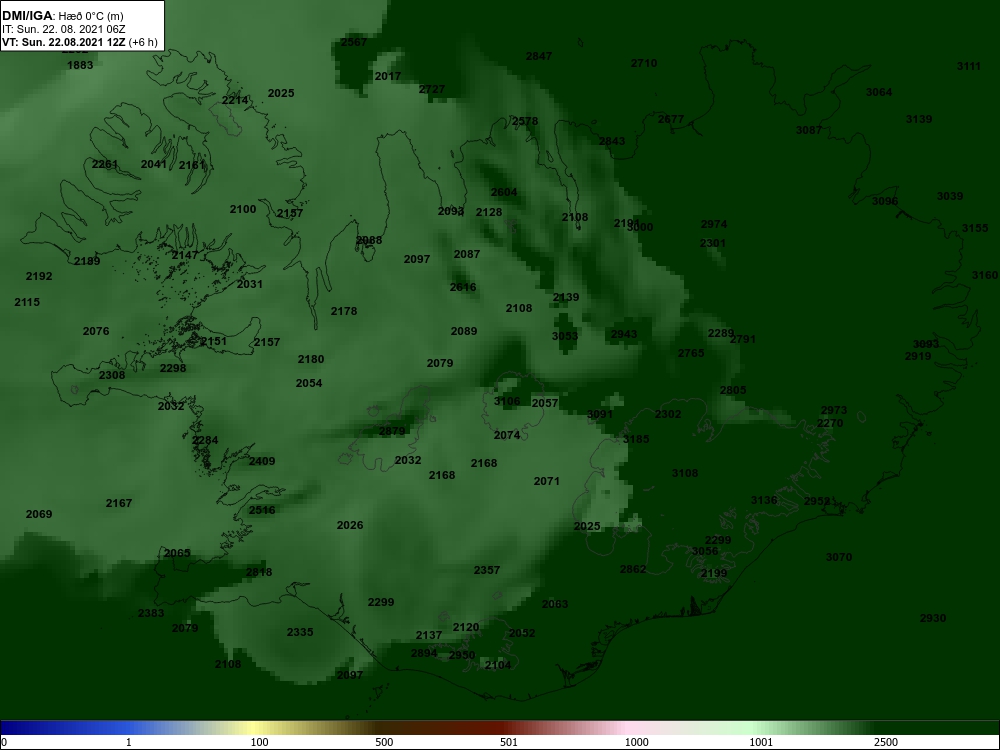1000x750 pixels.
Task: Click the 3160 map value
Action: 985,275
